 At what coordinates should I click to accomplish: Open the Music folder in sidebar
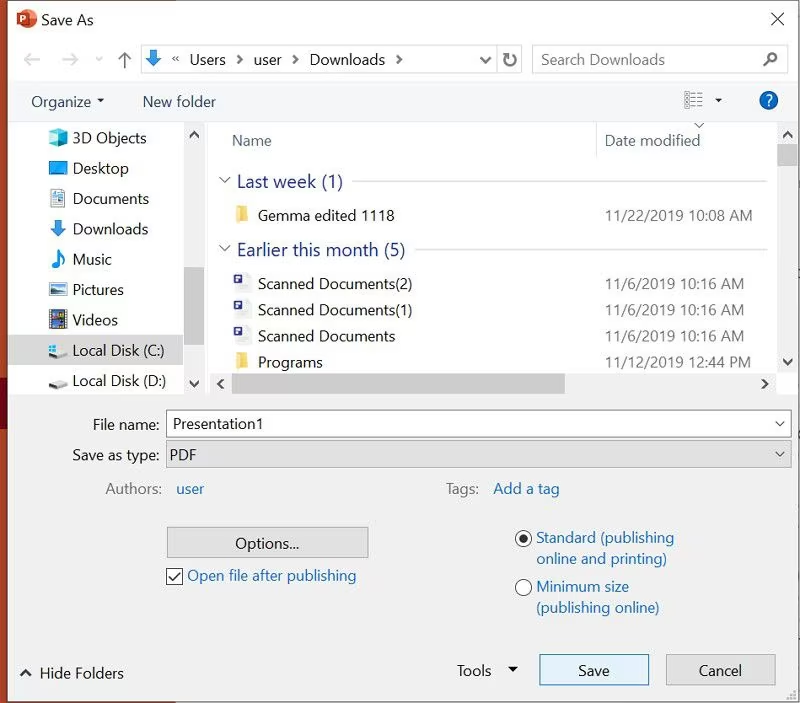pos(92,259)
